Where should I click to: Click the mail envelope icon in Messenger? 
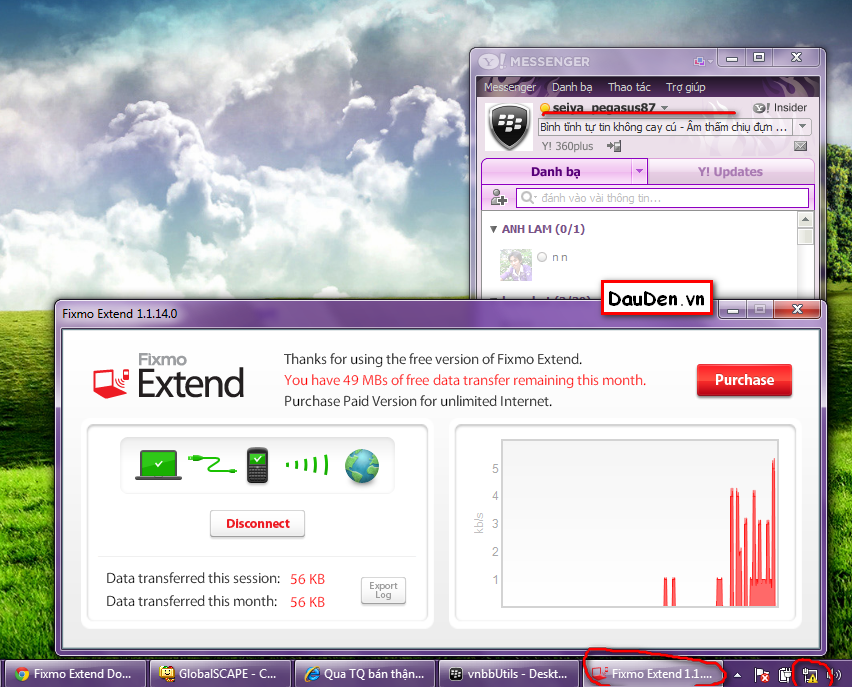pyautogui.click(x=800, y=146)
